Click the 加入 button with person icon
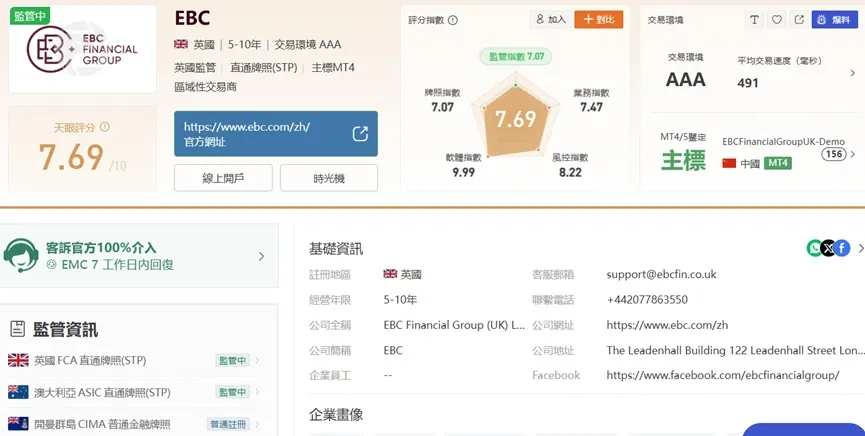Image resolution: width=865 pixels, height=436 pixels. click(551, 19)
